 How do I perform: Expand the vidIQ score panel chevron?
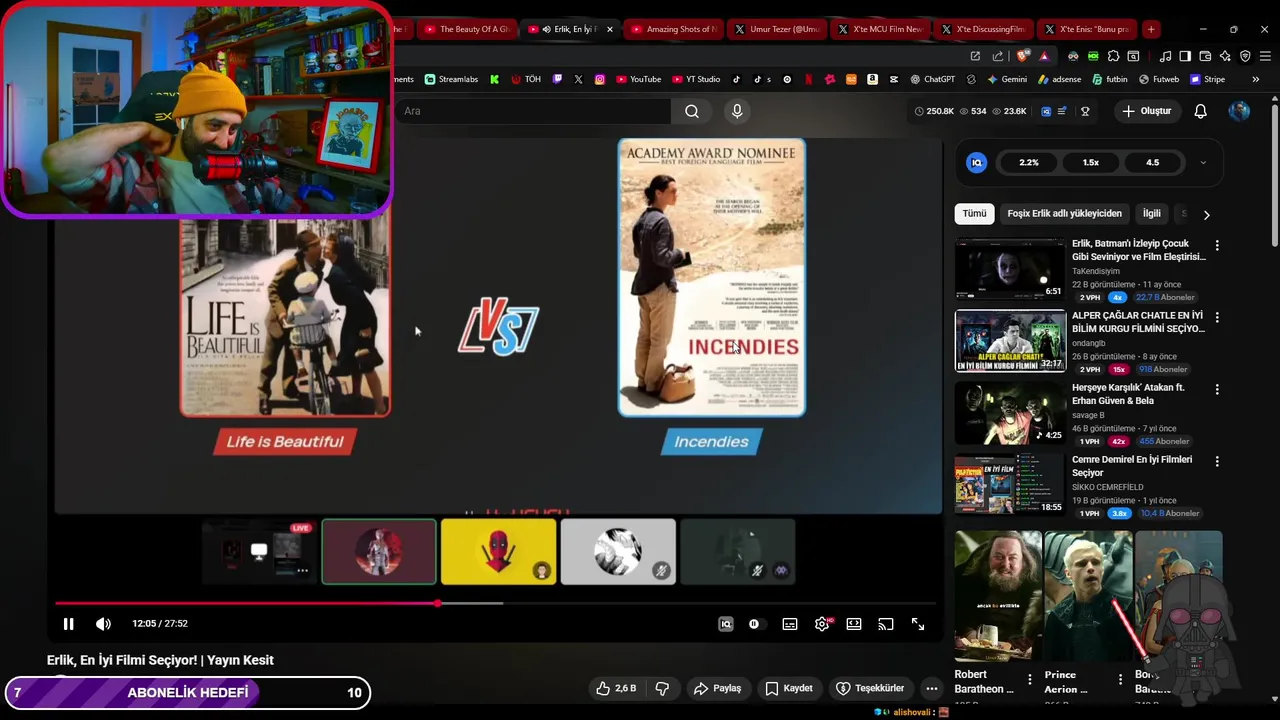[x=1203, y=162]
